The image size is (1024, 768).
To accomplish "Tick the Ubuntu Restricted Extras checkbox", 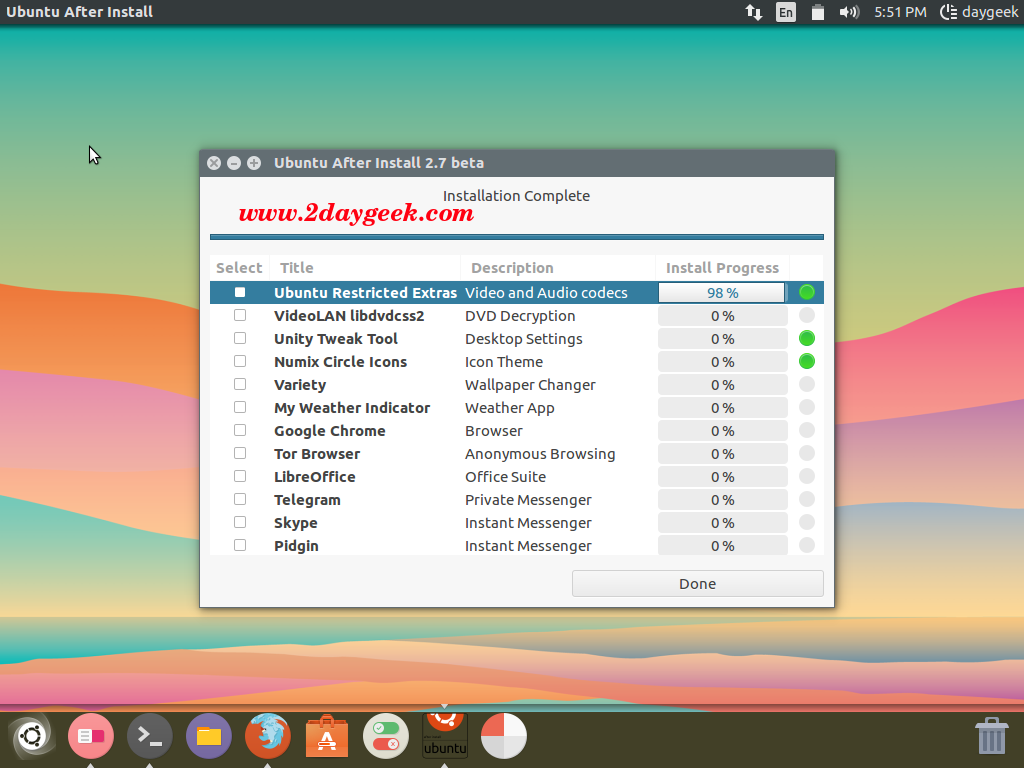I will (x=240, y=293).
